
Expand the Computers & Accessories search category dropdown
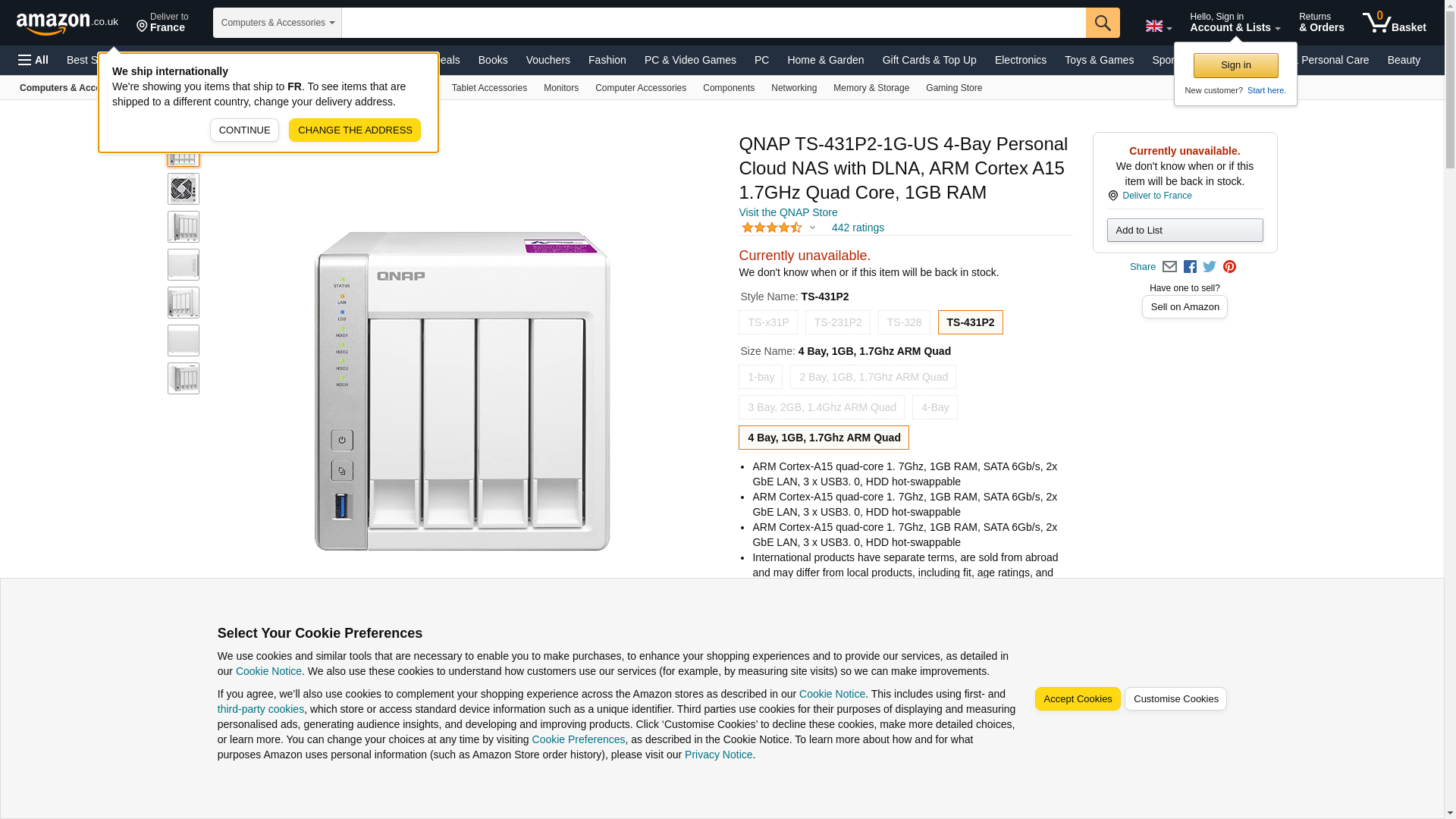click(x=277, y=23)
